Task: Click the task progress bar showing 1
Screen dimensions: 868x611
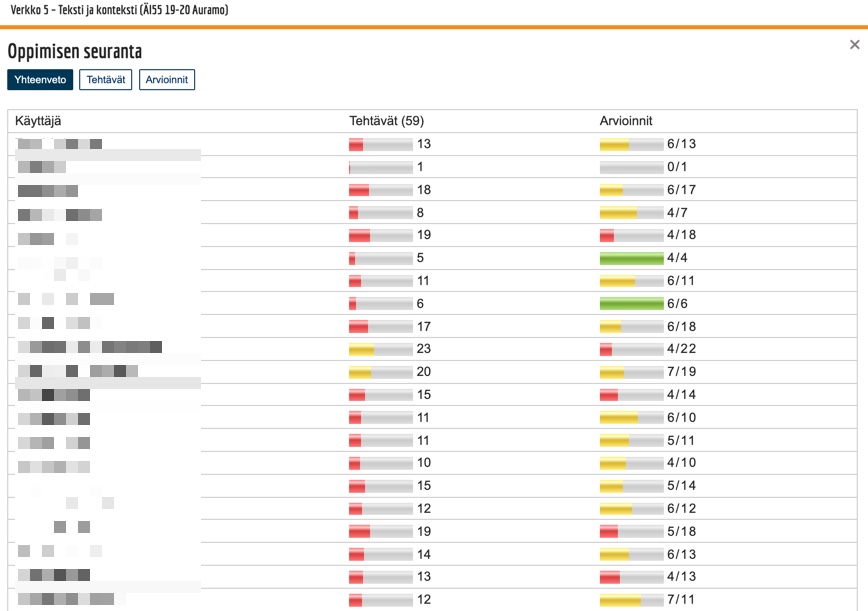Action: 380,167
